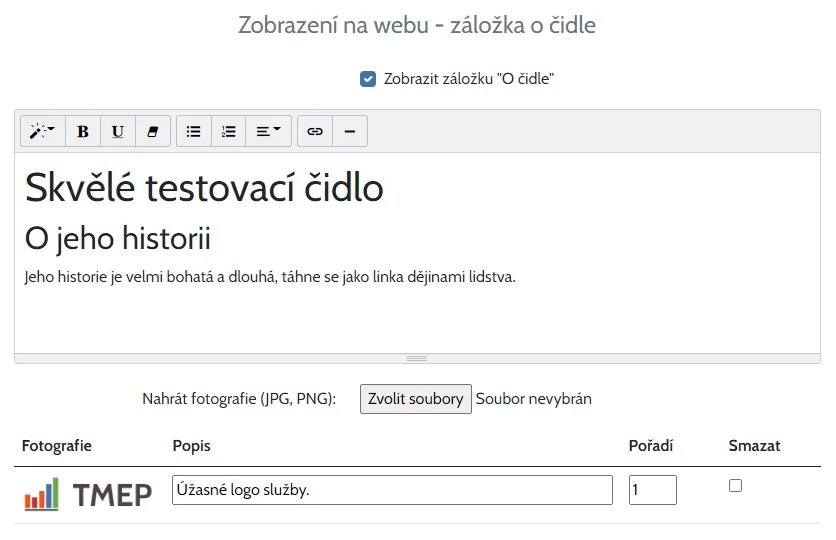Click the 'Soubor nevybrán' file status text

[x=534, y=399]
